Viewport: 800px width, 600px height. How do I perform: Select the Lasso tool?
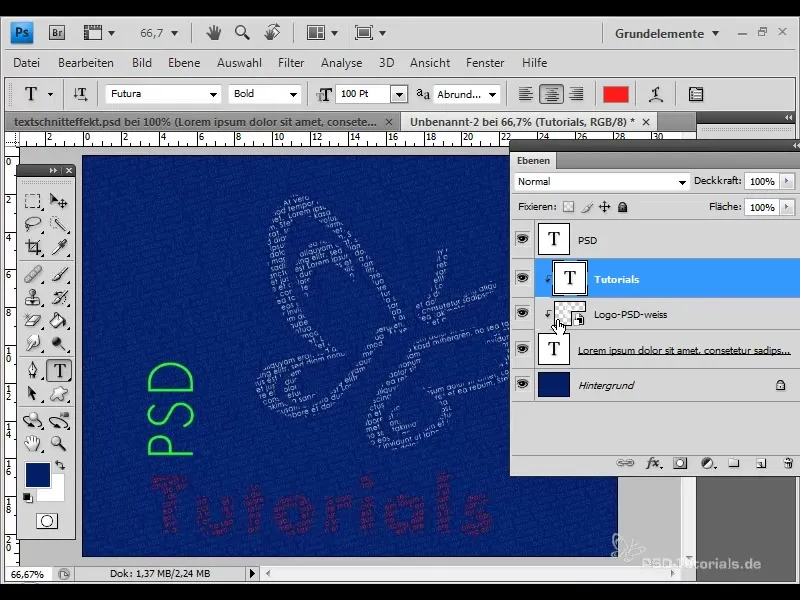(33, 223)
